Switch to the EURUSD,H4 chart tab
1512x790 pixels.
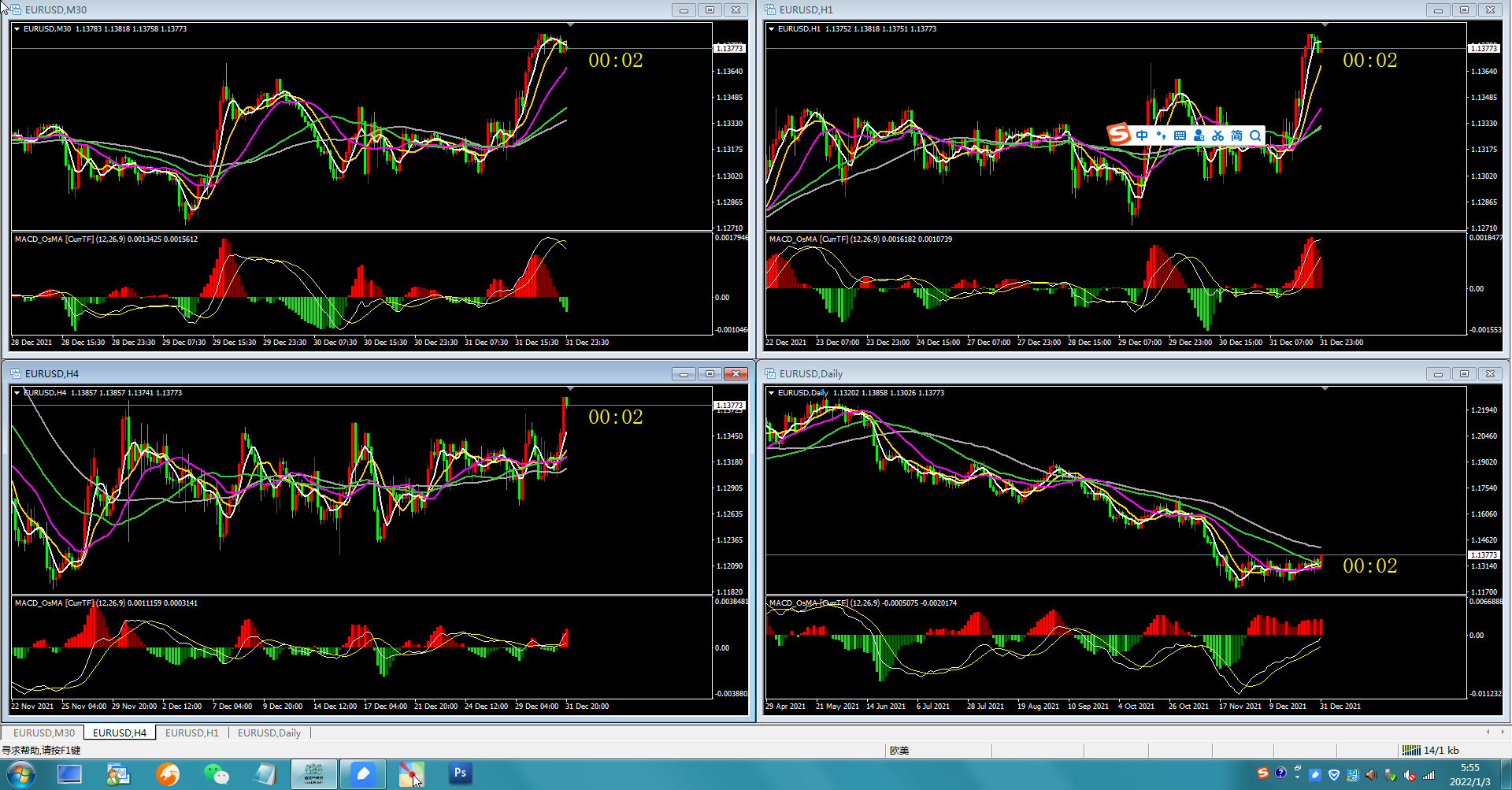tap(120, 733)
